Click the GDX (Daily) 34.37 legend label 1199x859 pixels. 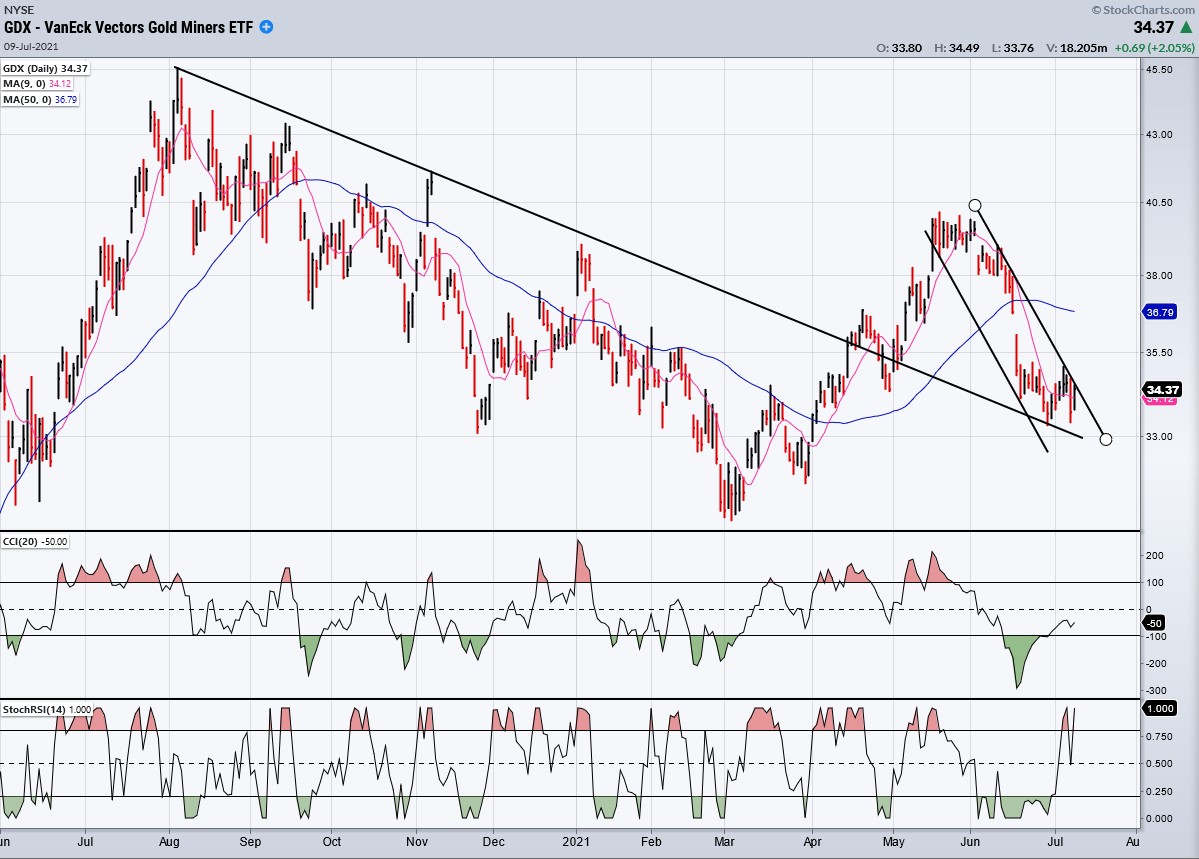coord(45,69)
